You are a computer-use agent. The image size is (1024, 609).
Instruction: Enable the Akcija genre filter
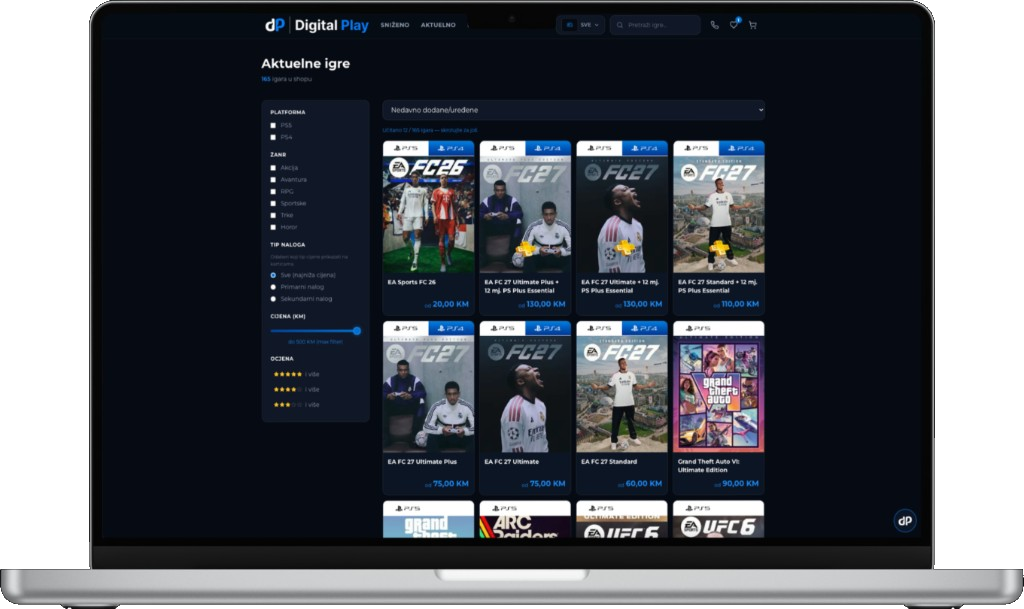pos(273,168)
